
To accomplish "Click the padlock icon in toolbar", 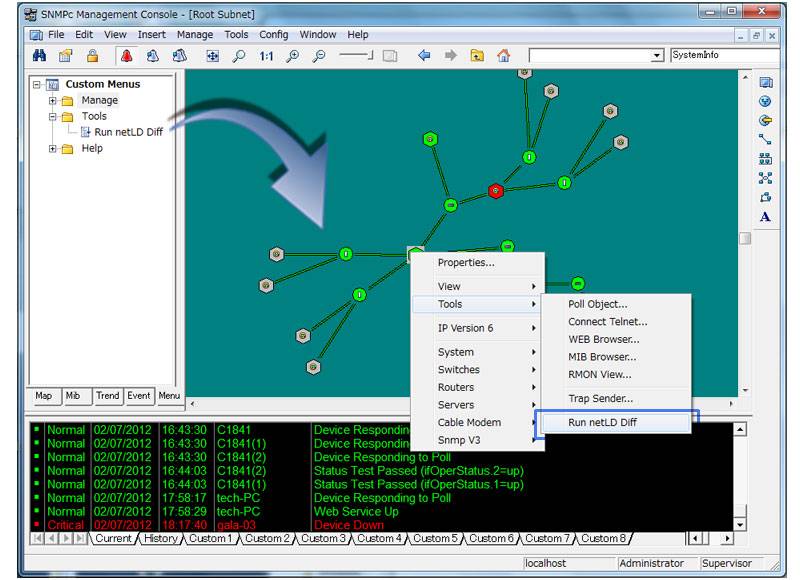I will [92, 56].
